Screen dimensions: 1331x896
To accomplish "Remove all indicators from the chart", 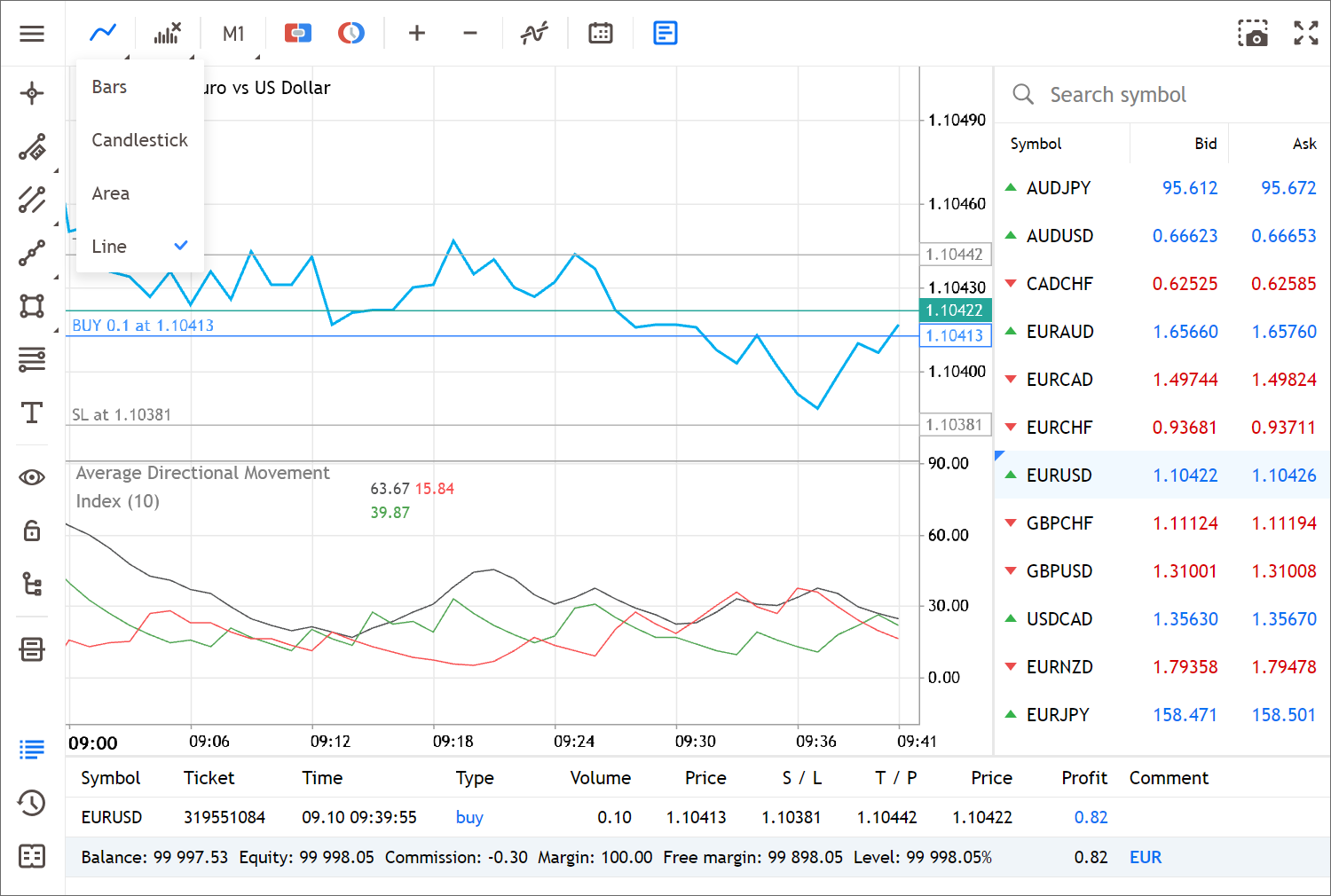I will click(x=168, y=33).
